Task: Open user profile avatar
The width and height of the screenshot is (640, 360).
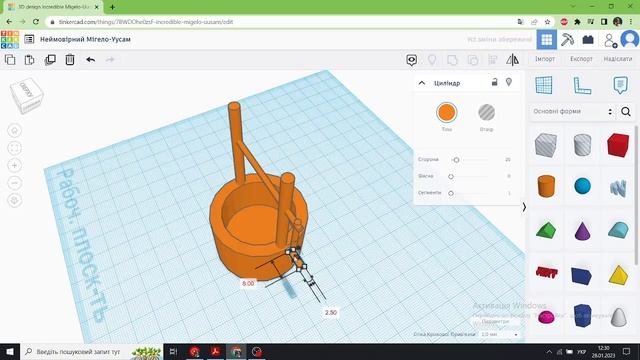Action: (629, 40)
